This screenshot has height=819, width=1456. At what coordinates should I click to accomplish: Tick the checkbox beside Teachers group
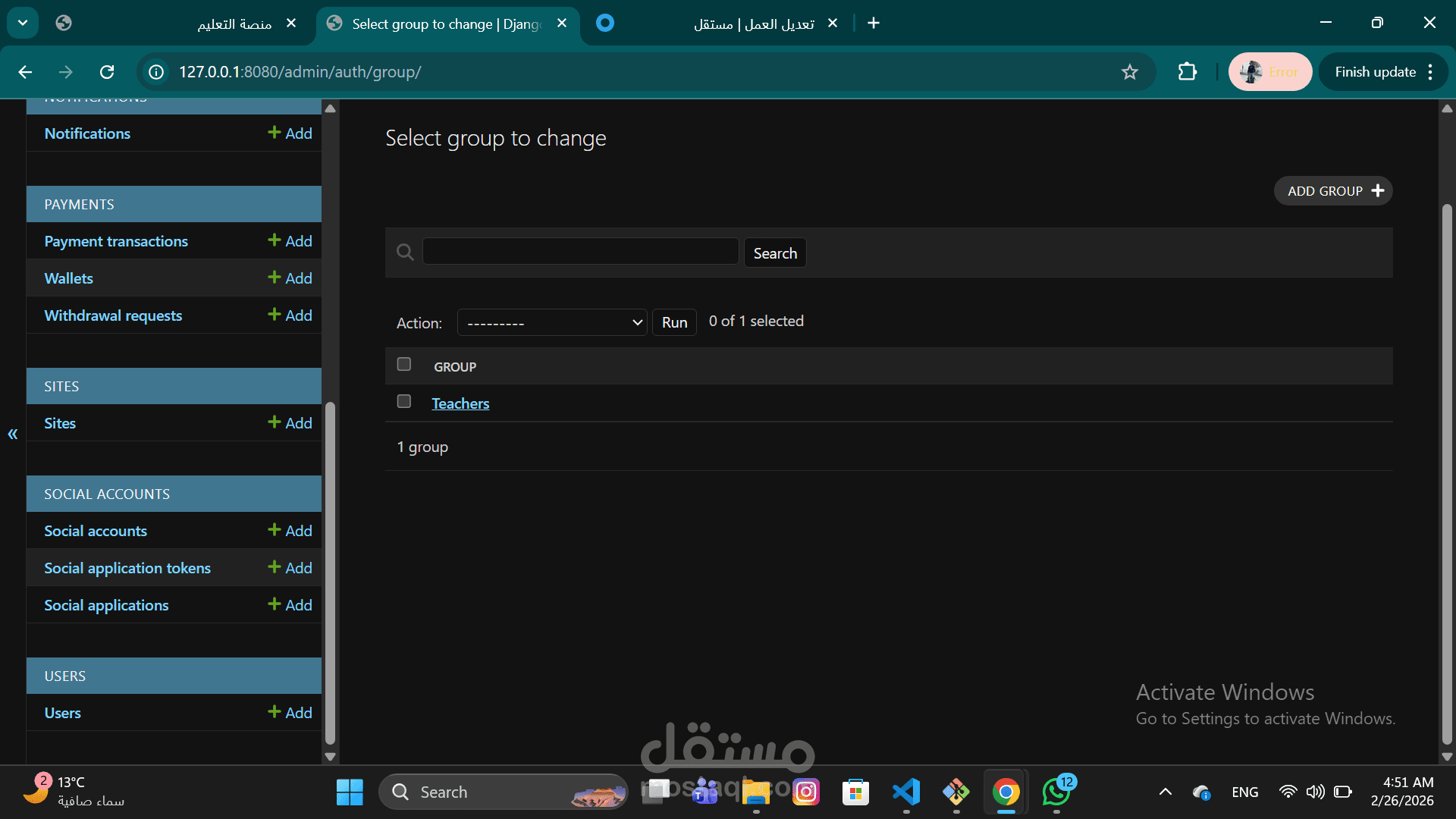click(x=404, y=401)
